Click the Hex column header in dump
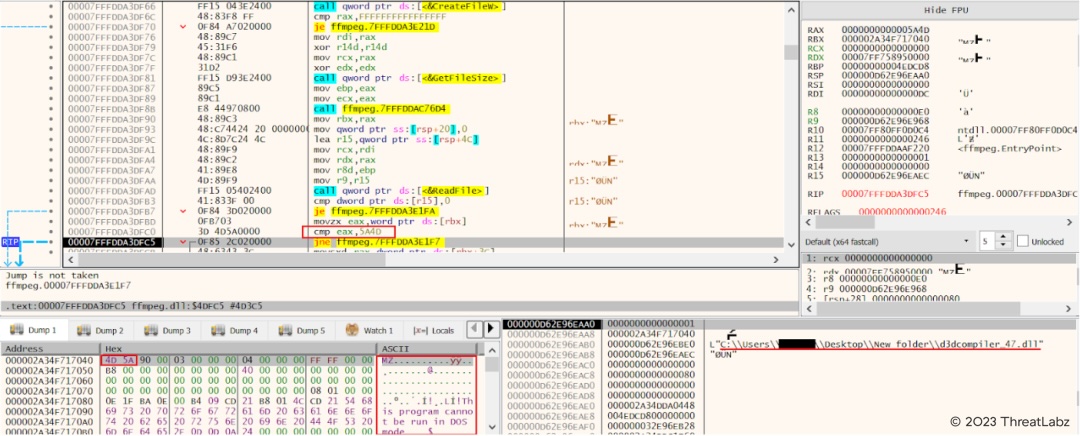1080x436 pixels. (x=114, y=349)
